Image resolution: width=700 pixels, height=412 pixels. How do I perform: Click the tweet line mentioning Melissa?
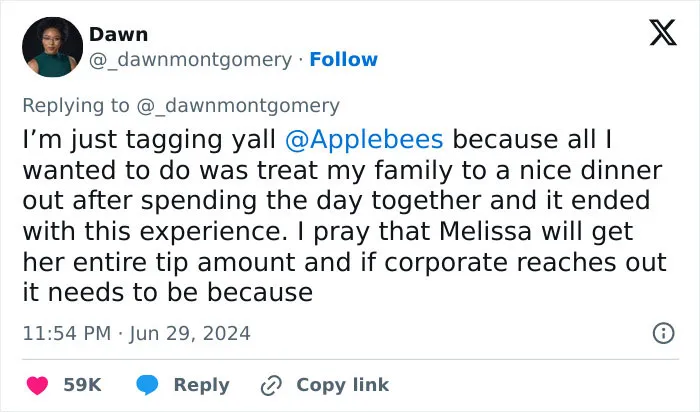point(328,232)
